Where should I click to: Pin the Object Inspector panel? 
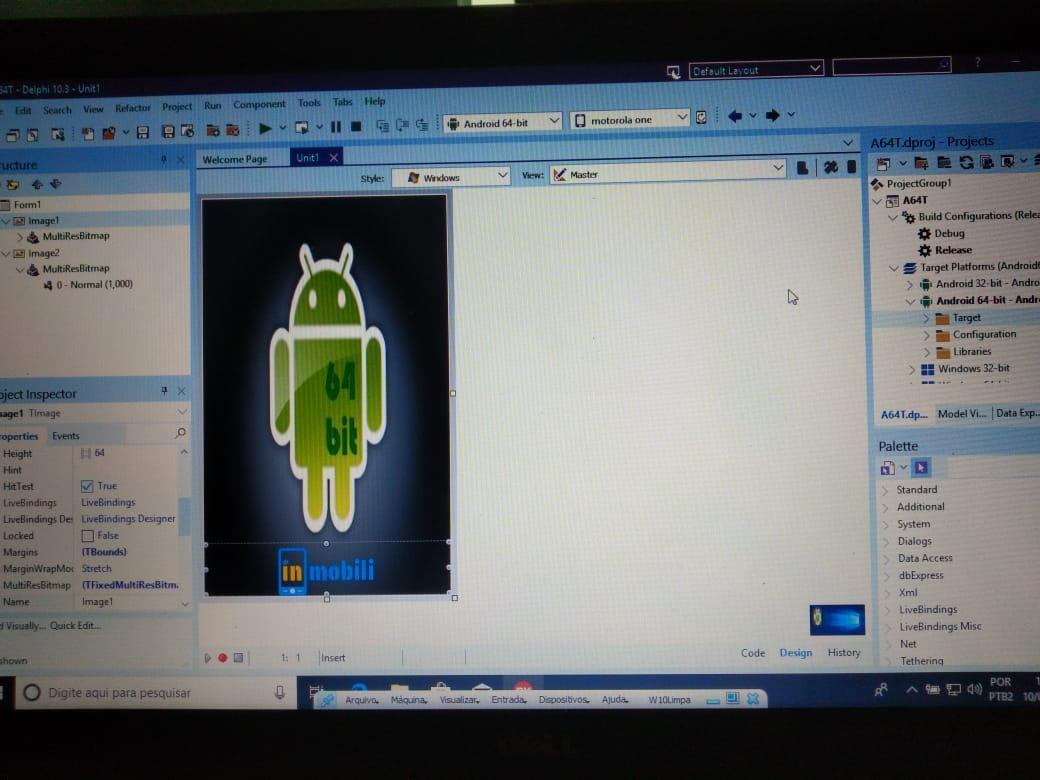pos(164,391)
